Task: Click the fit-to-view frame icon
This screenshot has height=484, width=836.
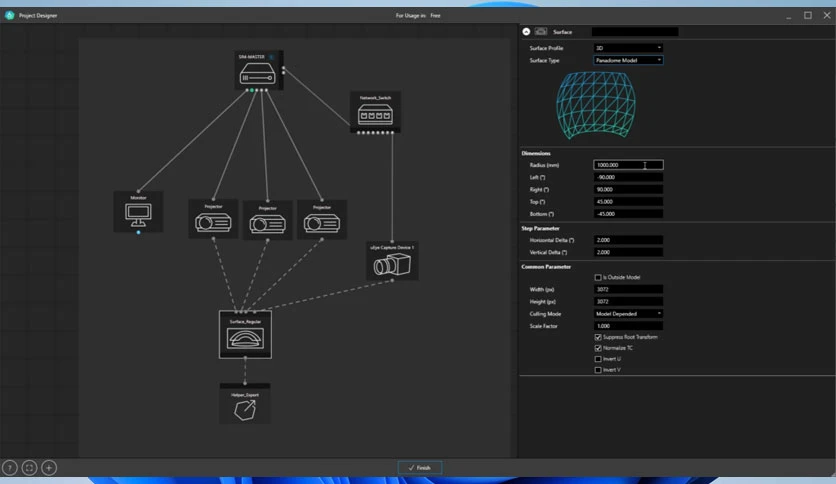Action: [x=29, y=467]
